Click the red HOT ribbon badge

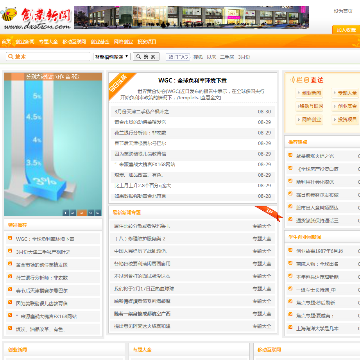click(x=269, y=213)
